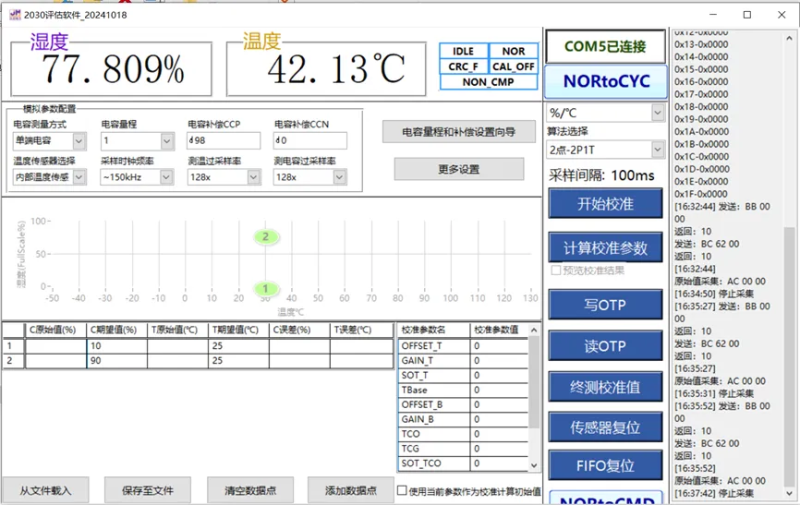The width and height of the screenshot is (800, 505).
Task: Click the T原始值(℃) column header
Action: pos(178,330)
